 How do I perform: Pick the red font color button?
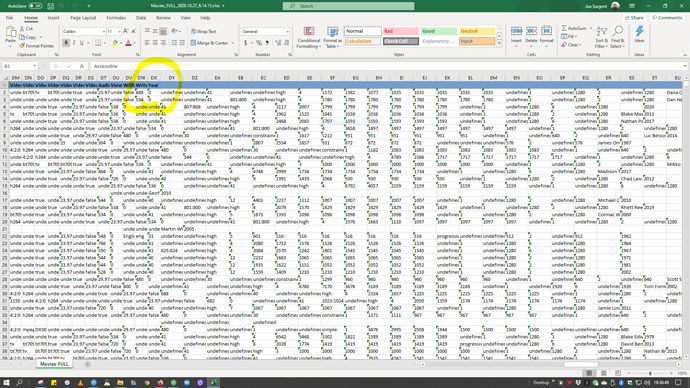coord(128,43)
